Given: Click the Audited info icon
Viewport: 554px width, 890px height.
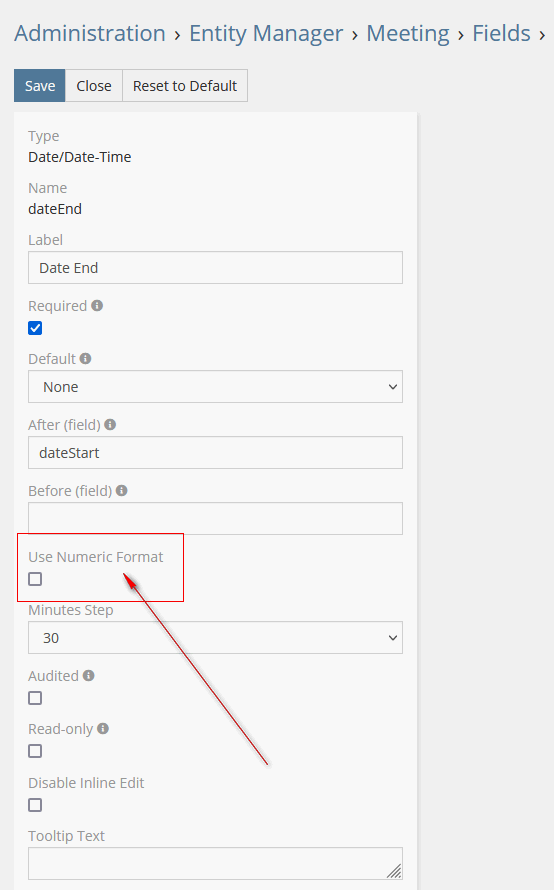Looking at the screenshot, I should [89, 675].
